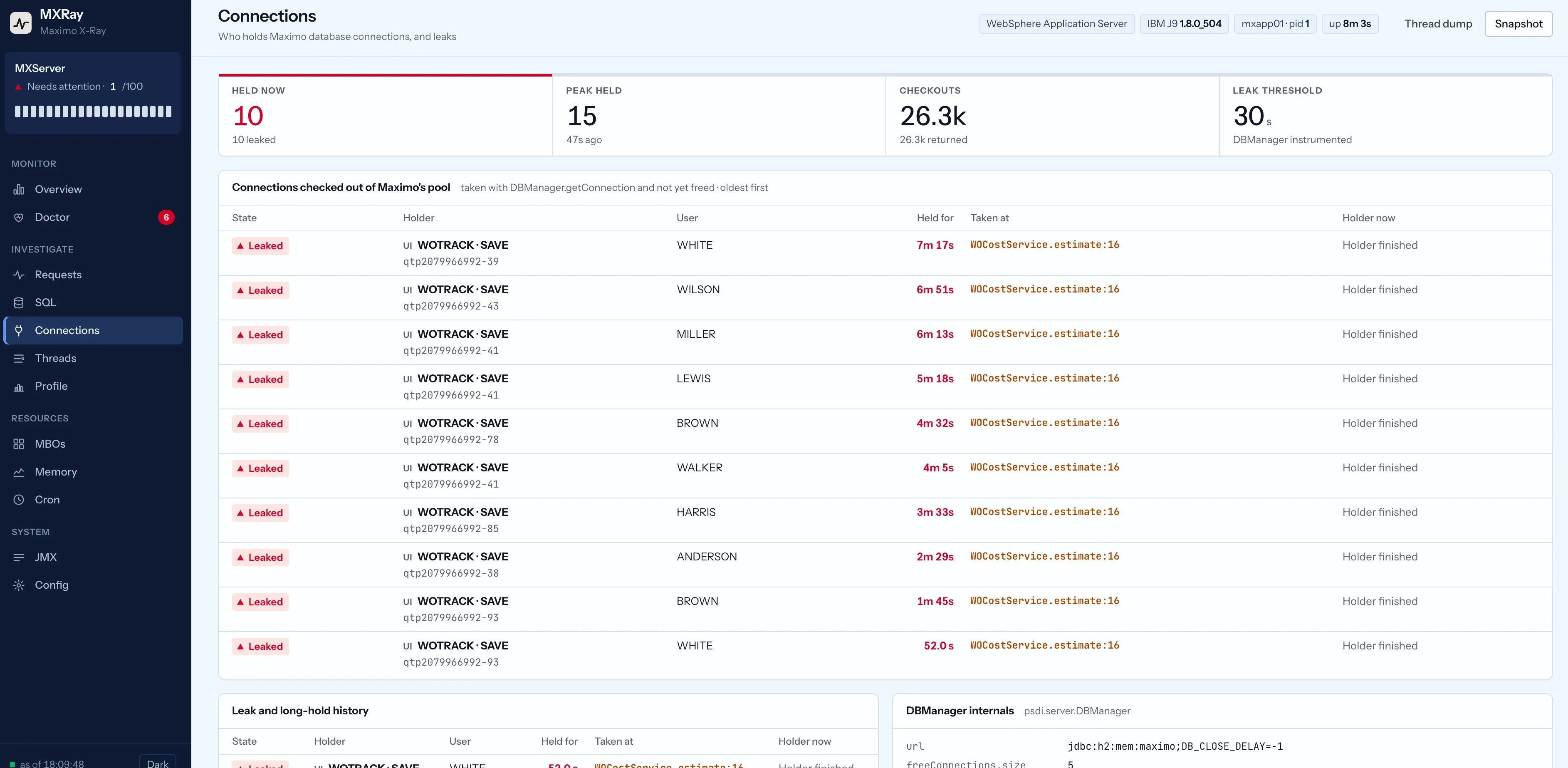Click the red Needs attention triangle icon

[18, 87]
